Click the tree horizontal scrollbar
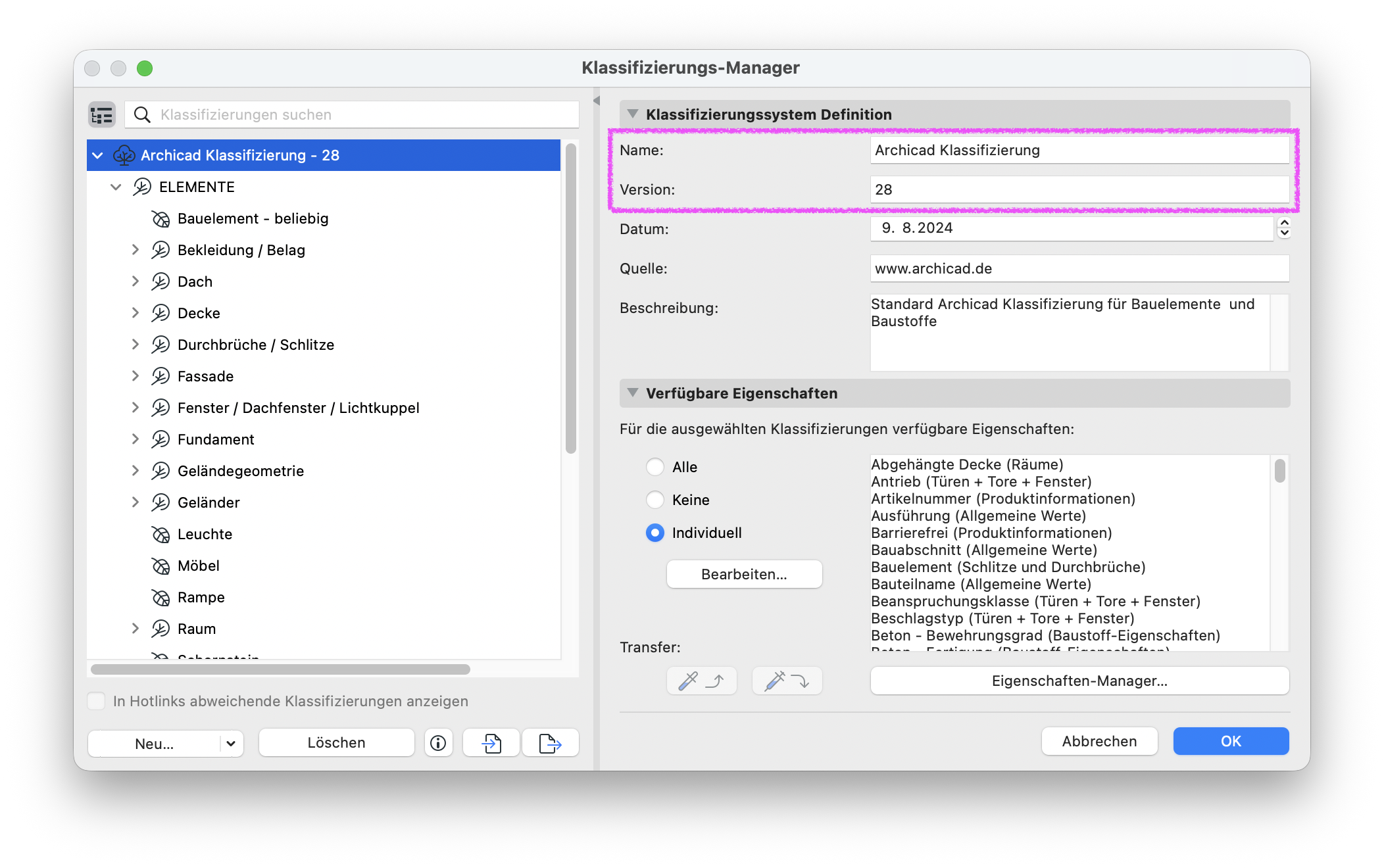 click(281, 669)
